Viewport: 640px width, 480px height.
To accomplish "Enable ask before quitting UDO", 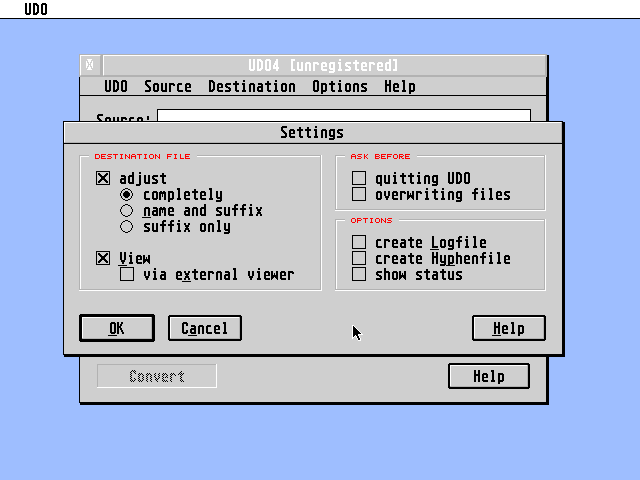I will (x=359, y=178).
